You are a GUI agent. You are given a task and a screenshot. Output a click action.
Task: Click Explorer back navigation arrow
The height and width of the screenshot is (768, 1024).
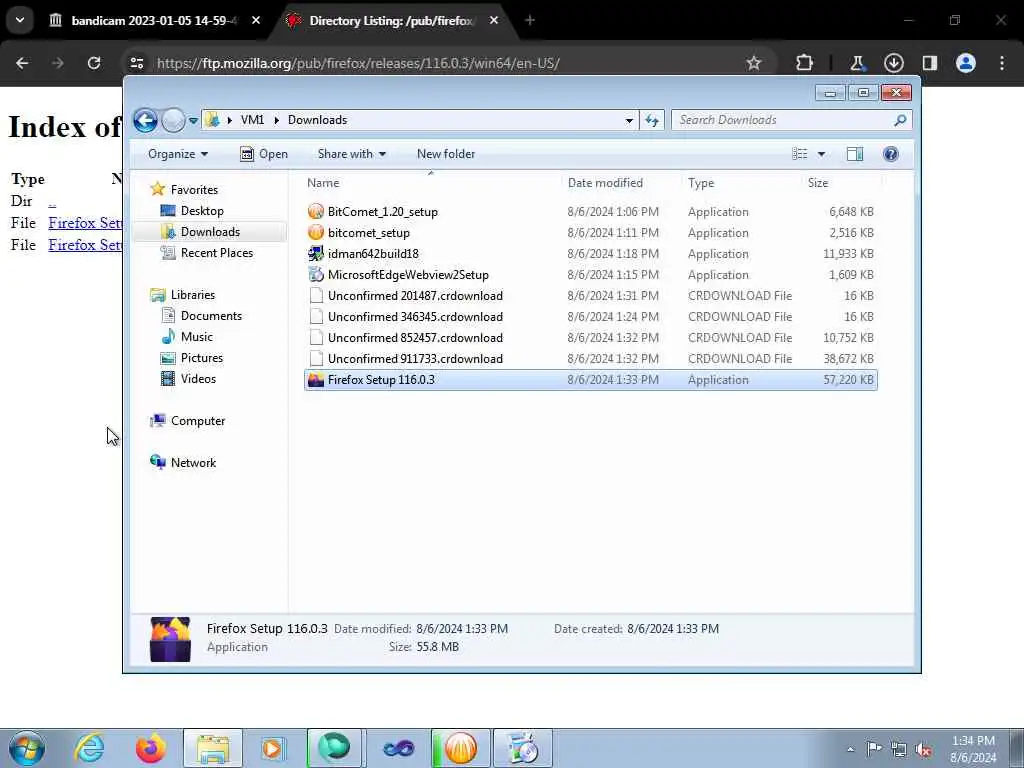145,120
